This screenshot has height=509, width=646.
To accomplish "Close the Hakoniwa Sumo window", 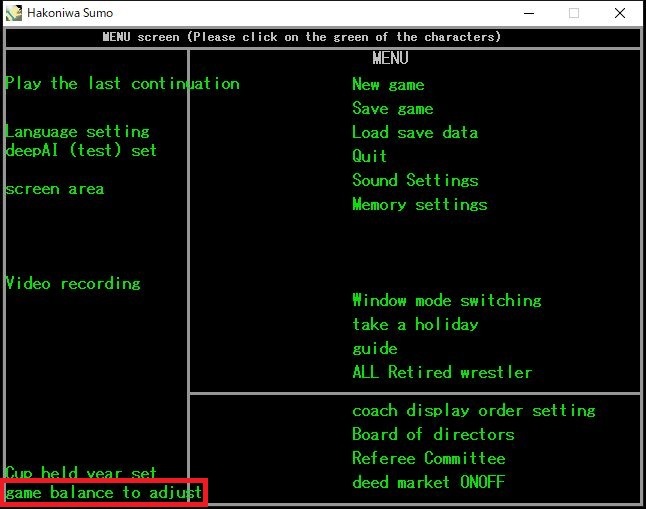I will pyautogui.click(x=620, y=13).
